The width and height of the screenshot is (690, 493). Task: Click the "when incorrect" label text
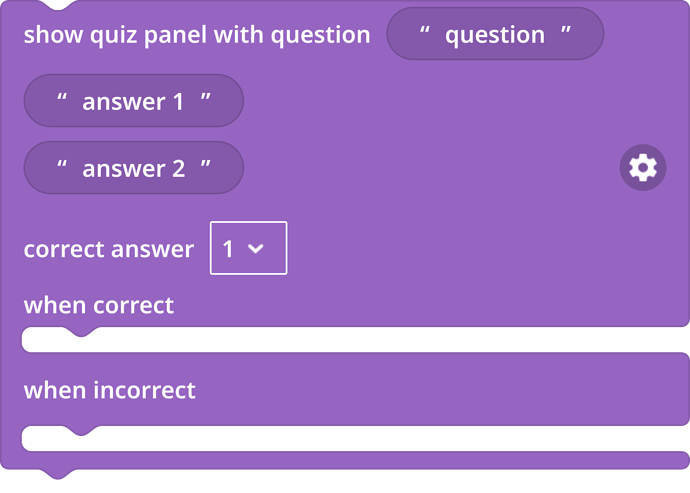point(110,390)
